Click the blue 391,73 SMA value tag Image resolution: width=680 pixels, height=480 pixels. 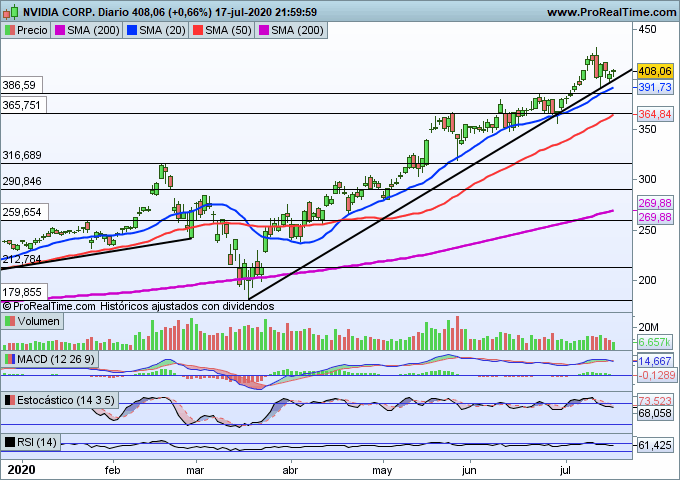click(655, 87)
